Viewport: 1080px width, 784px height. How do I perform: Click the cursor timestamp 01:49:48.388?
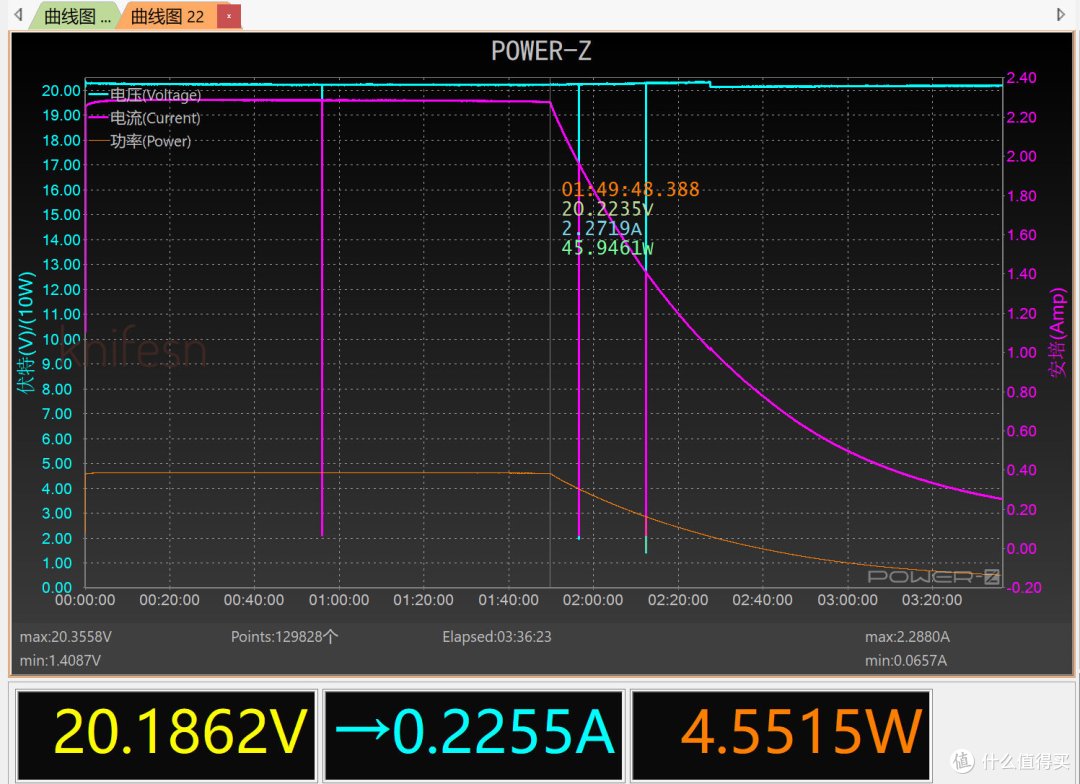[630, 189]
